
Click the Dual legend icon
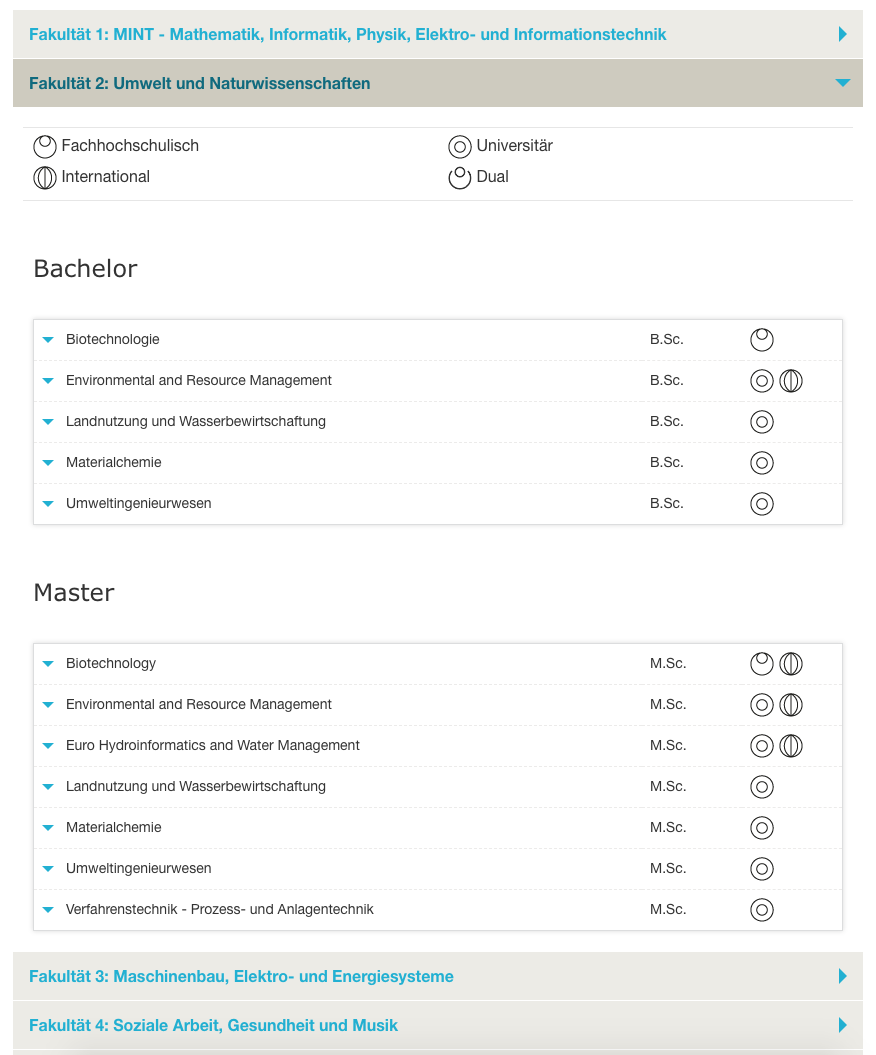pyautogui.click(x=460, y=178)
